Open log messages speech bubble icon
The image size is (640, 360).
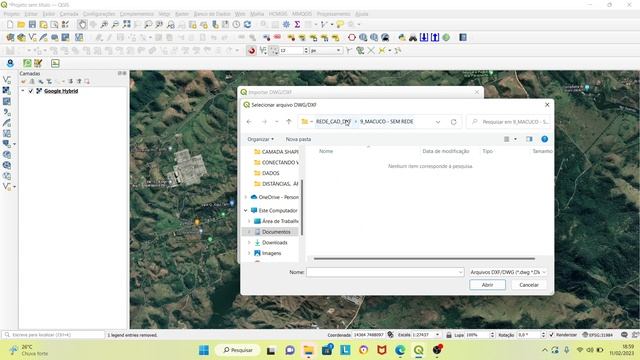click(x=624, y=335)
